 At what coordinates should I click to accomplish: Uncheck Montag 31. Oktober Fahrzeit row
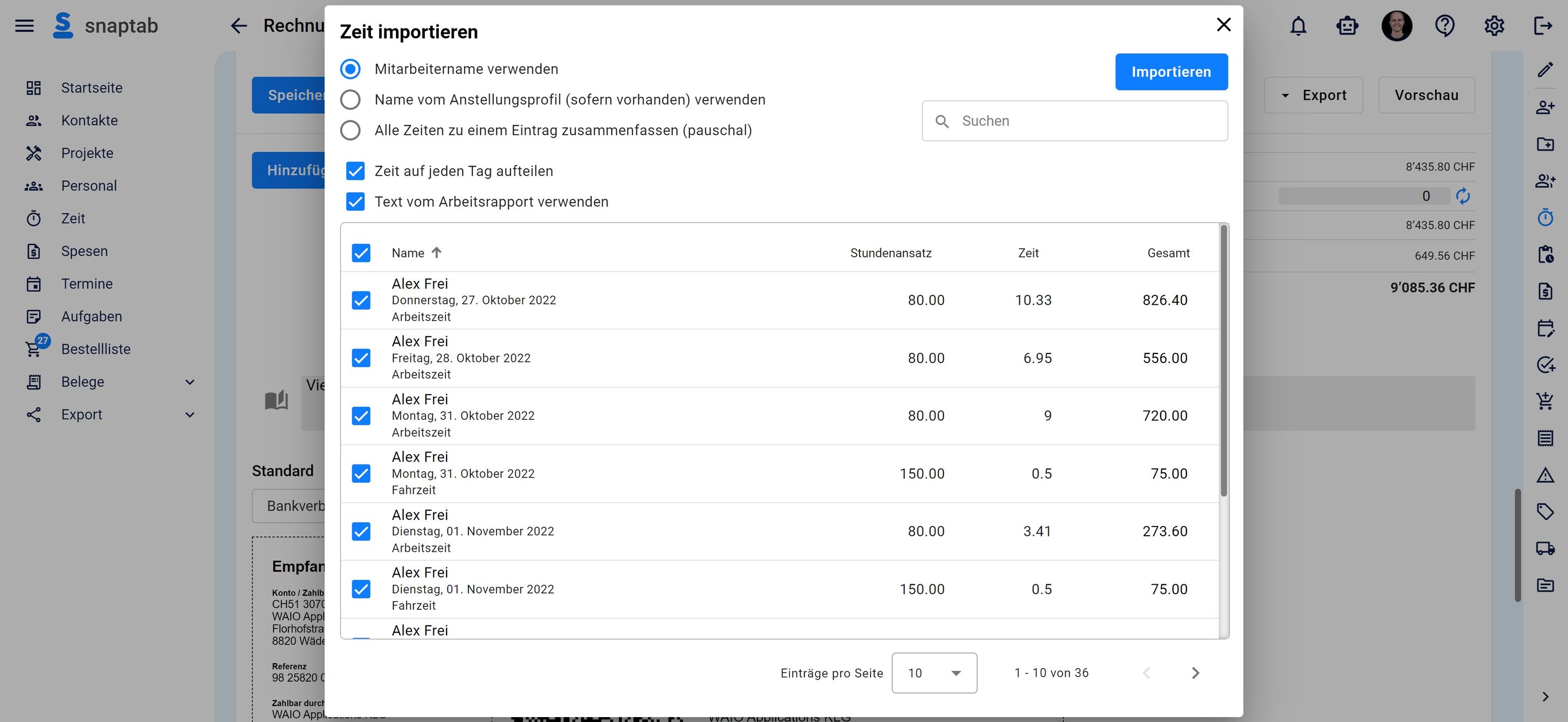point(361,474)
